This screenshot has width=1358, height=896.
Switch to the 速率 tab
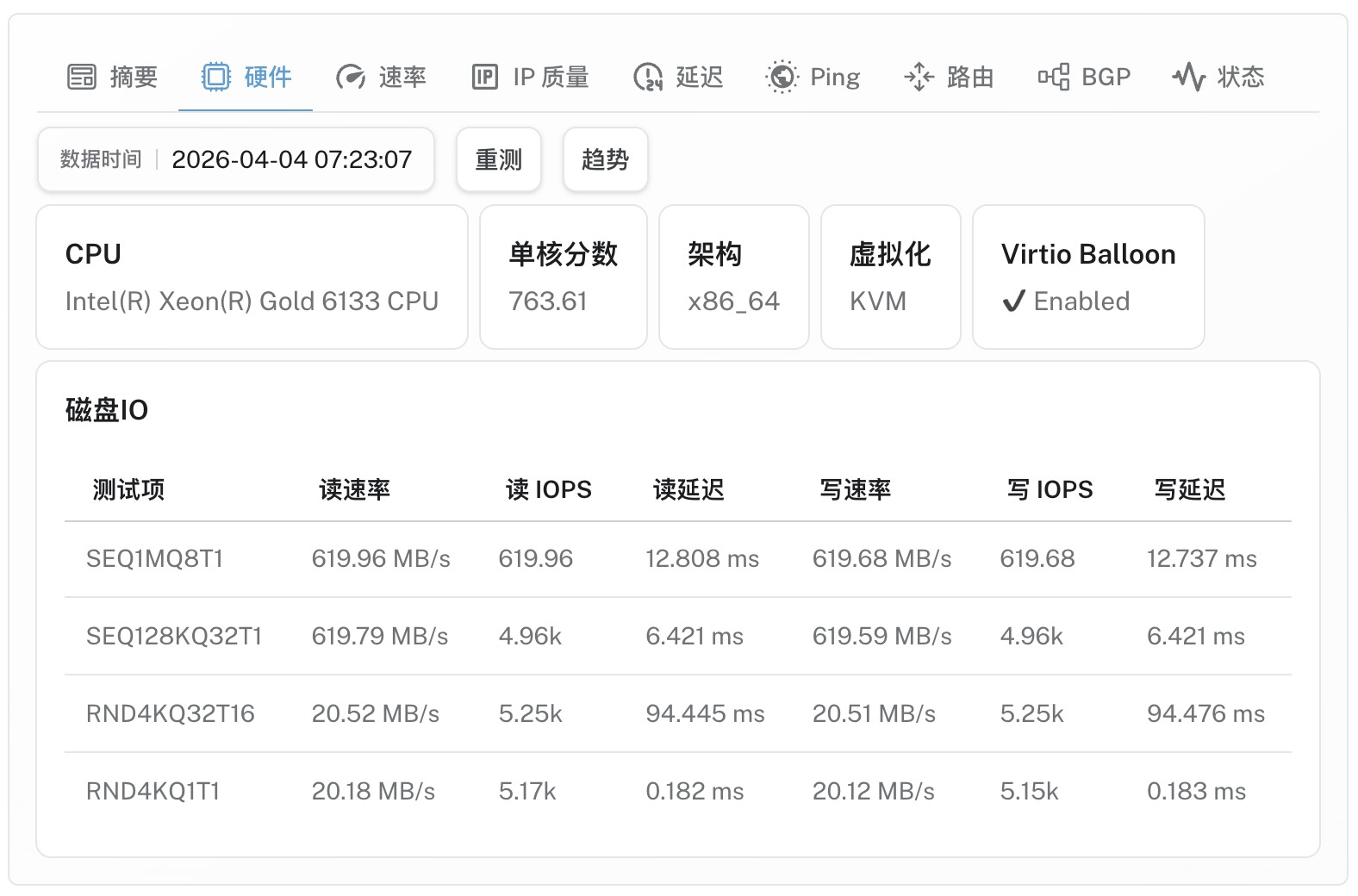pos(380,77)
